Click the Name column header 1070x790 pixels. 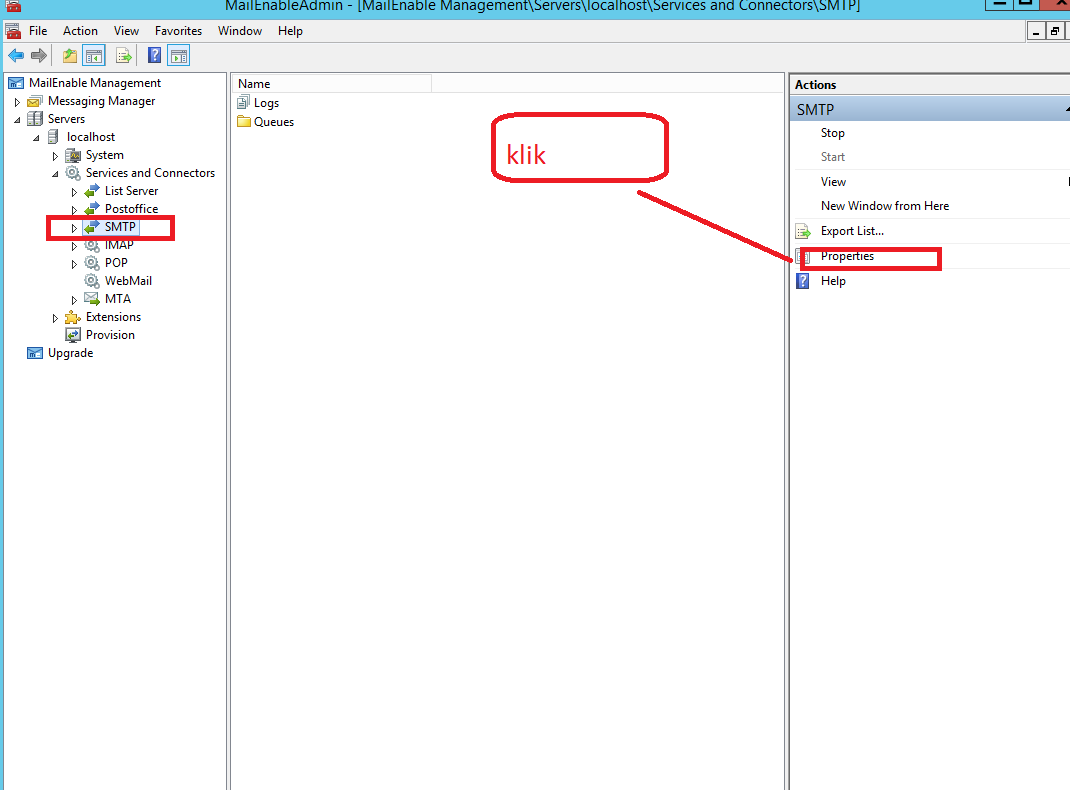point(332,84)
